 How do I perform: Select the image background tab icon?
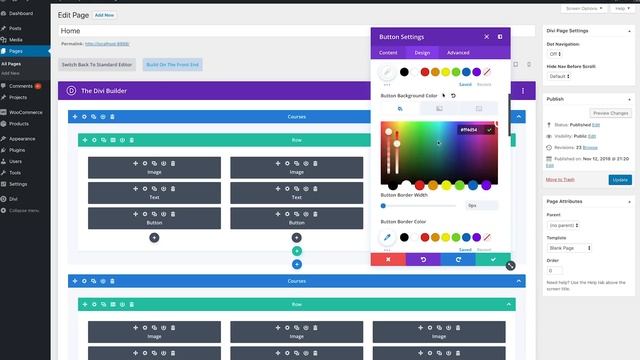479,109
